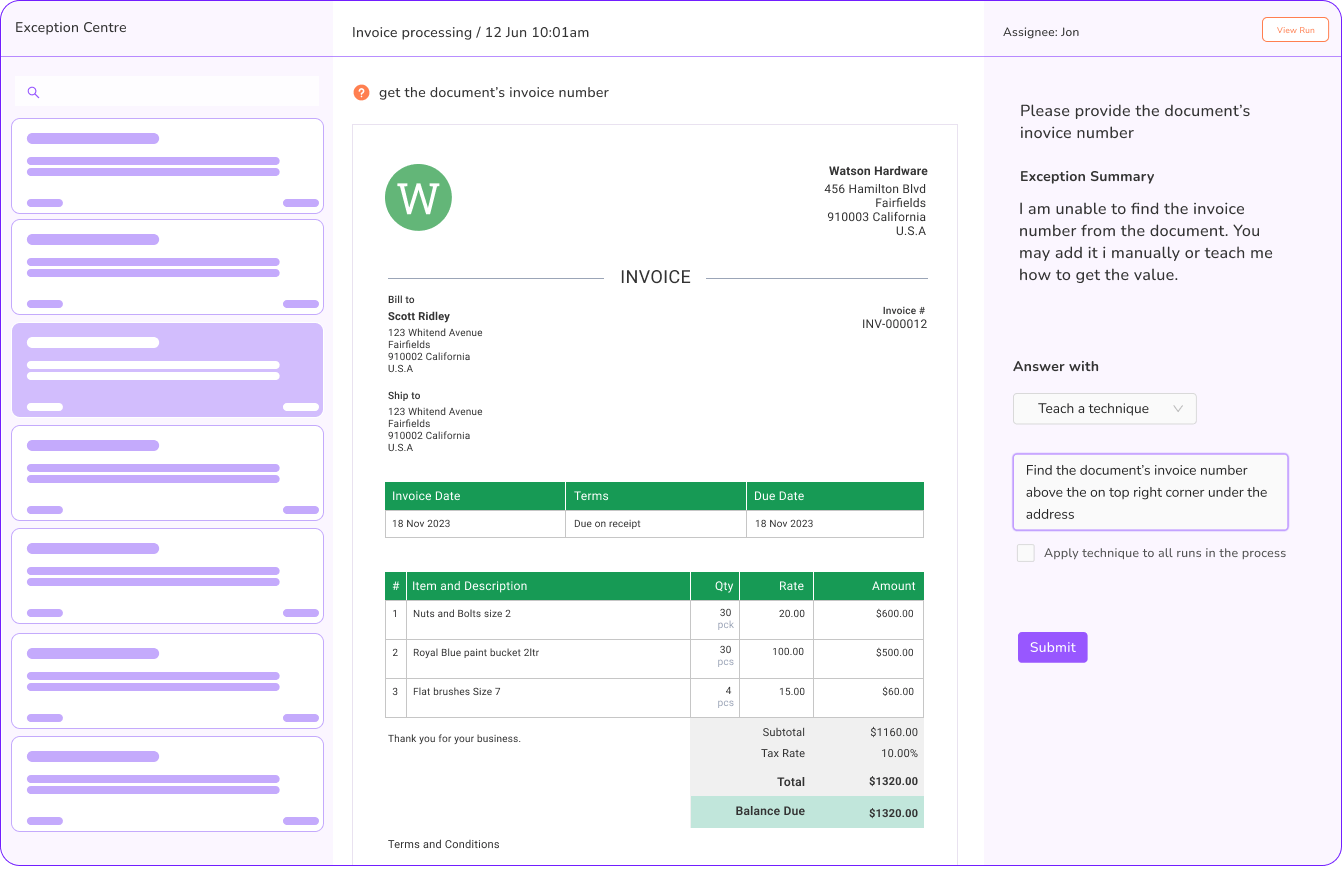Image resolution: width=1342 pixels, height=873 pixels.
Task: Click the sidebar search field
Action: (167, 92)
